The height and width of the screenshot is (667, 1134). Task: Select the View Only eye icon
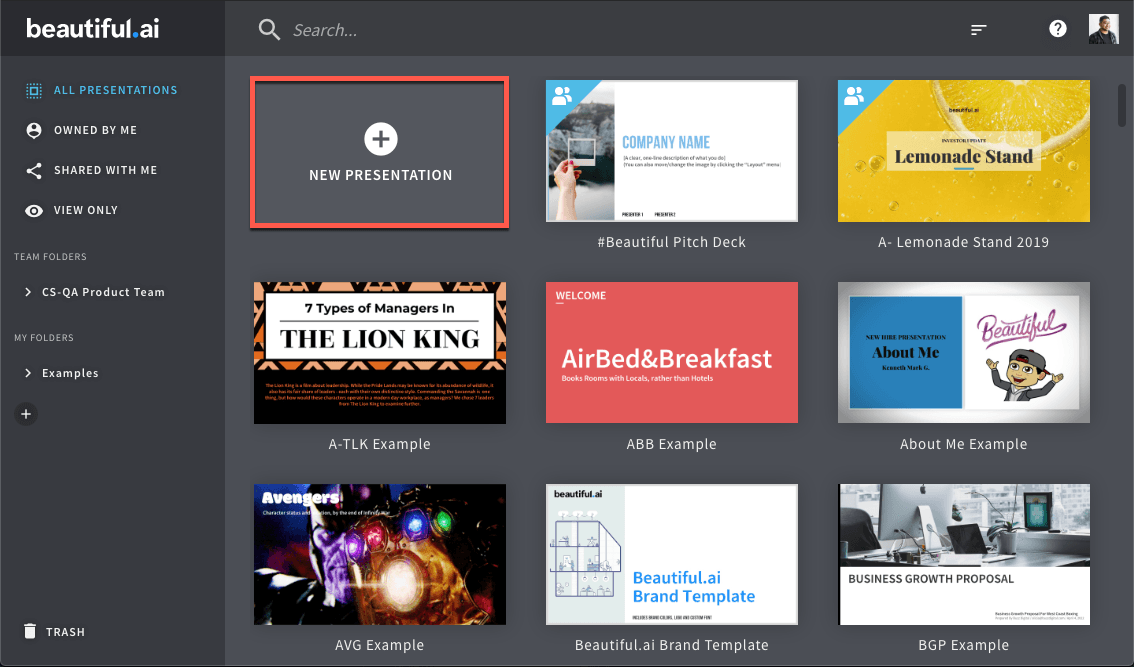33,210
